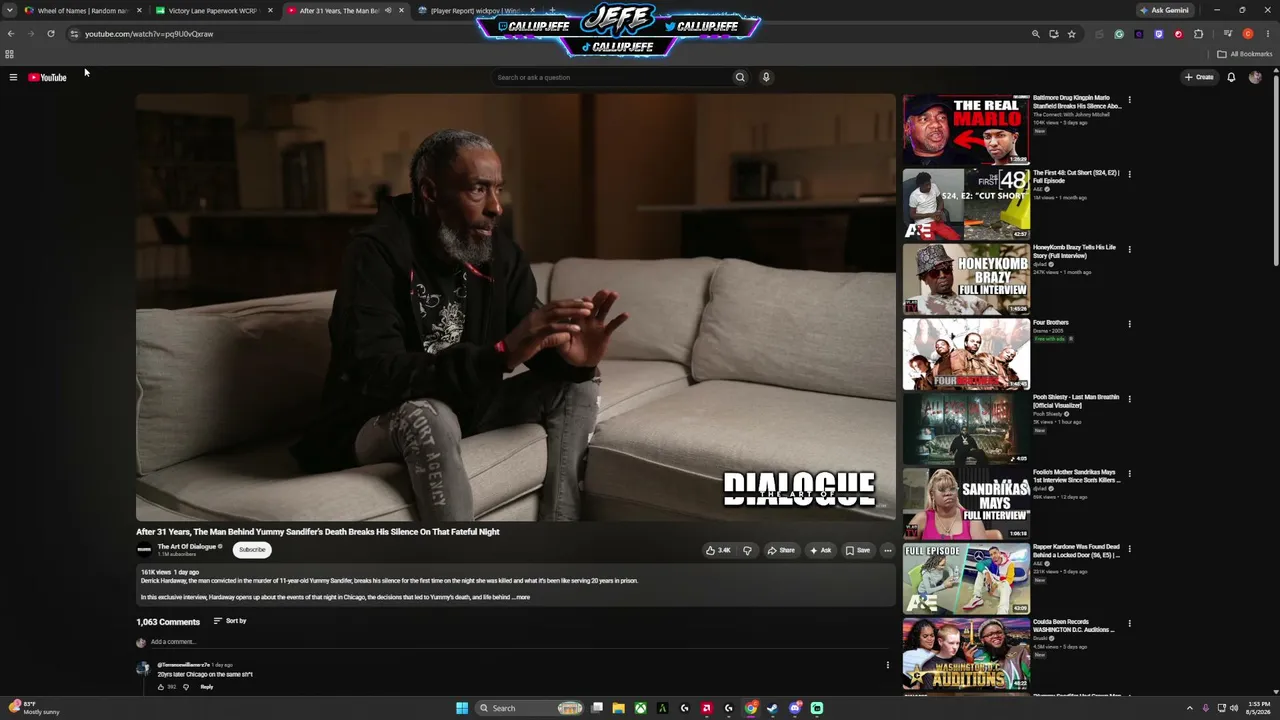Open Sort by comments dropdown

click(x=230, y=621)
